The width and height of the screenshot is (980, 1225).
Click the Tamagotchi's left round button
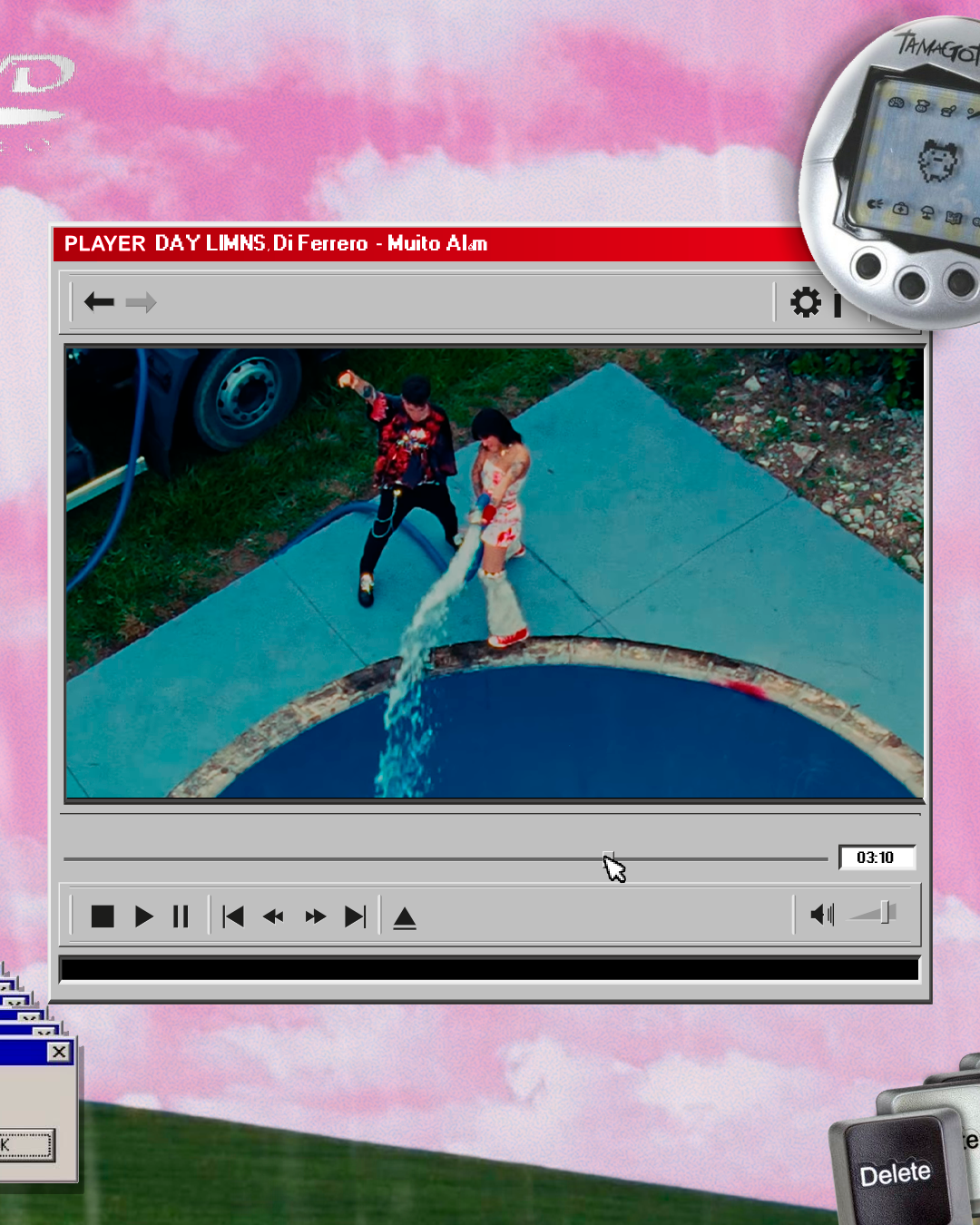pos(868,266)
